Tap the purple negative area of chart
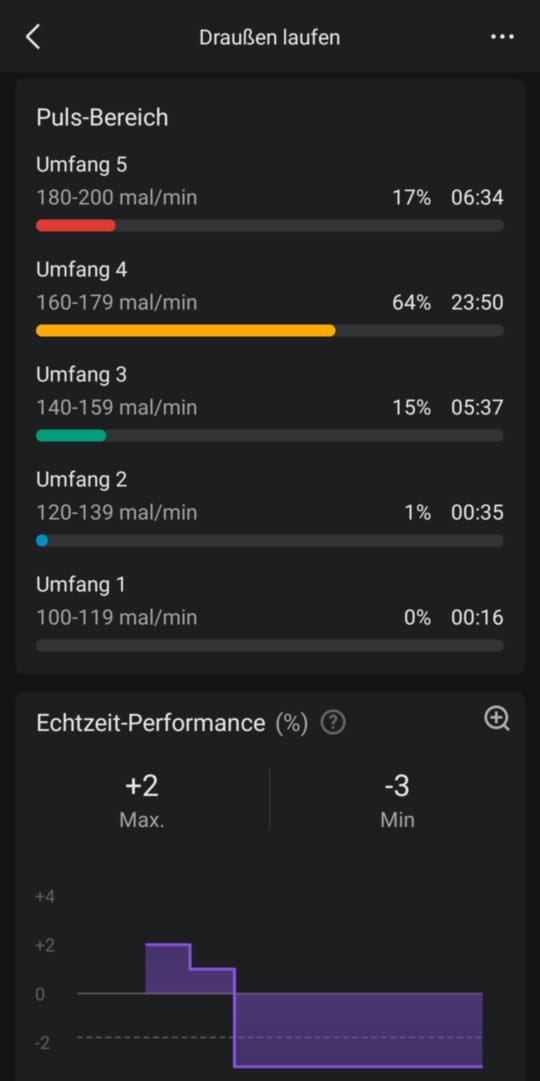 (x=359, y=1030)
